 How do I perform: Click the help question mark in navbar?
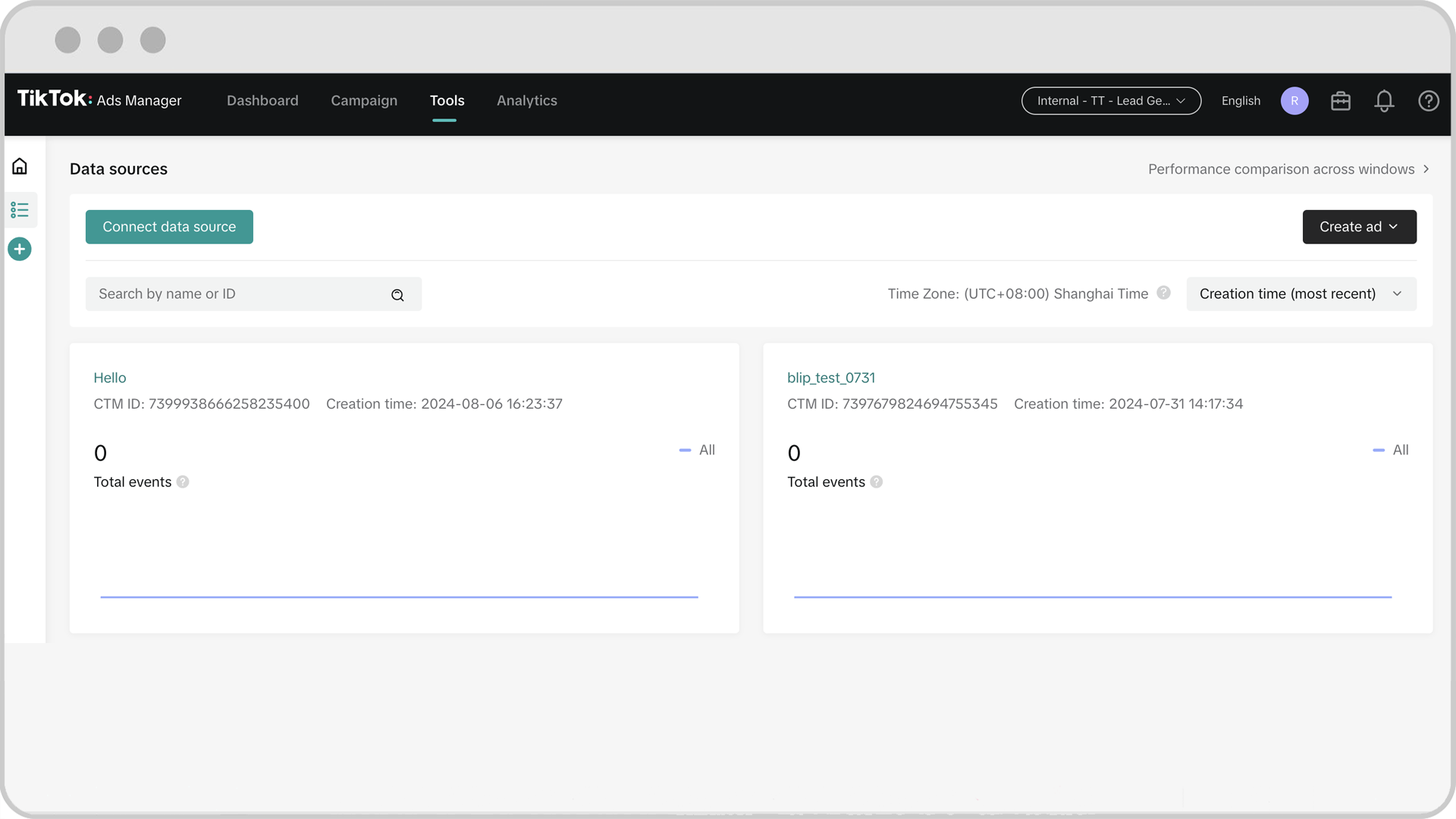point(1428,101)
